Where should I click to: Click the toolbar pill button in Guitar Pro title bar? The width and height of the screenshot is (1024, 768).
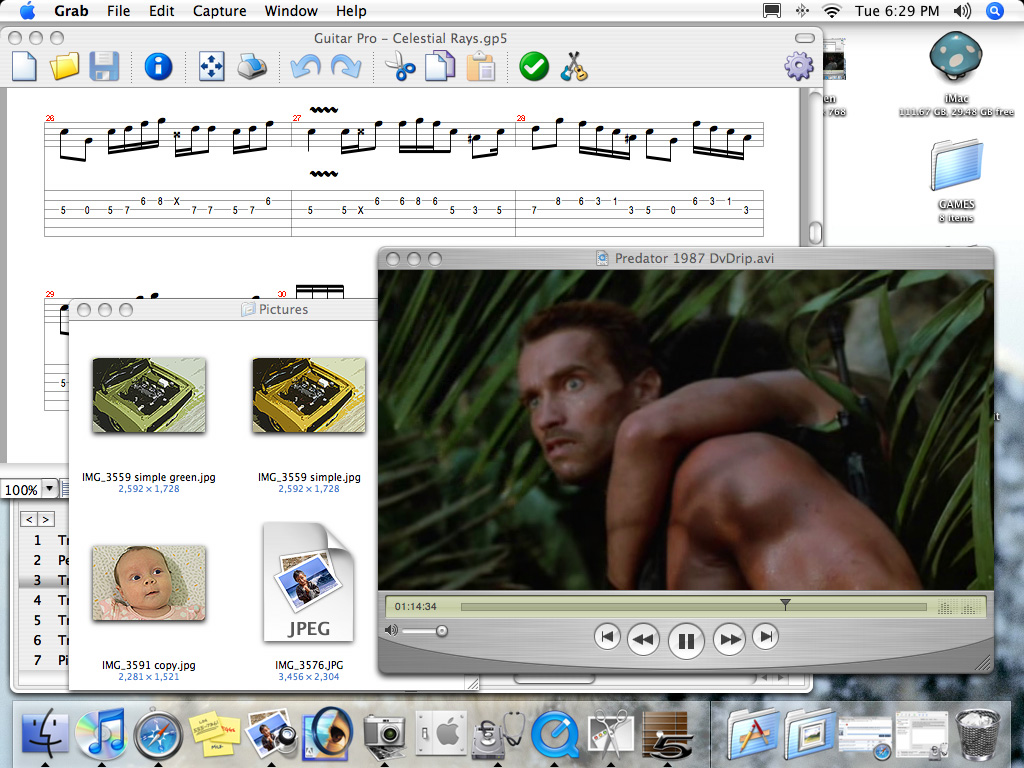pyautogui.click(x=805, y=38)
